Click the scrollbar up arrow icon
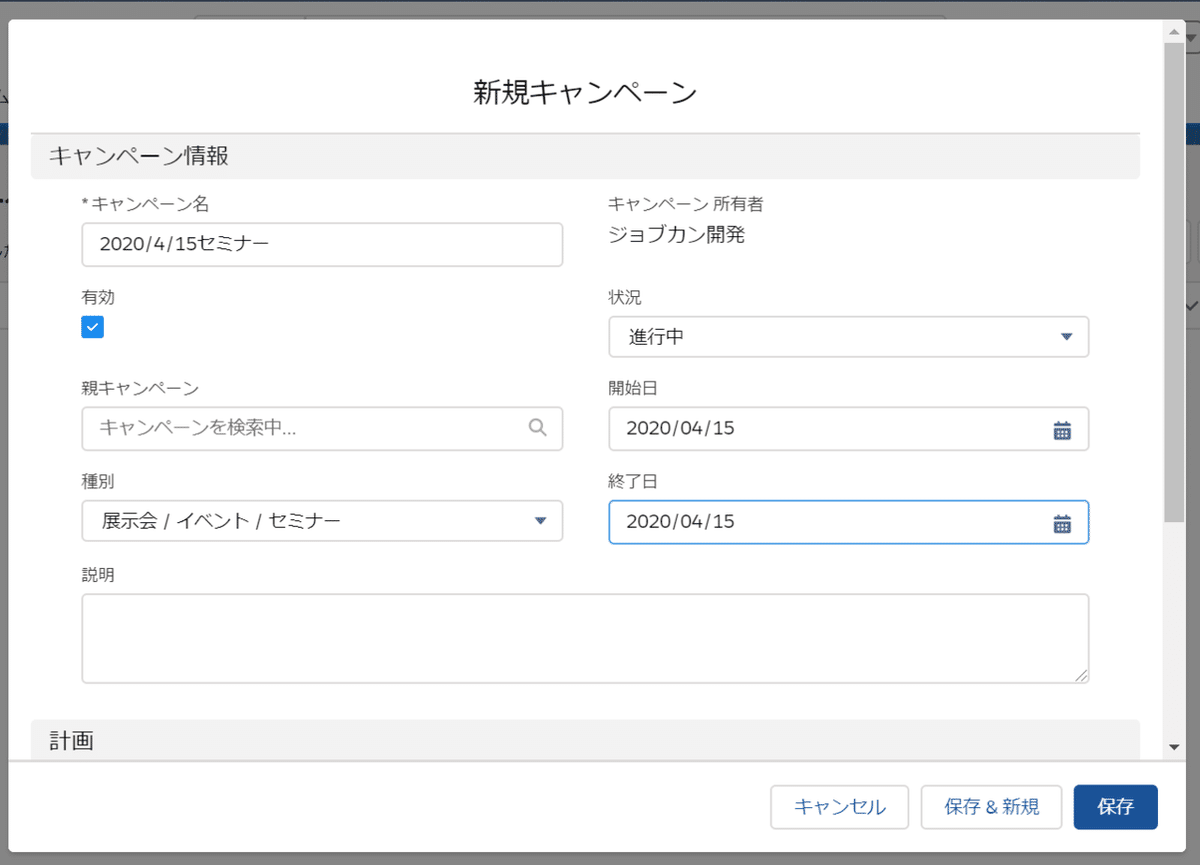 pos(1173,31)
